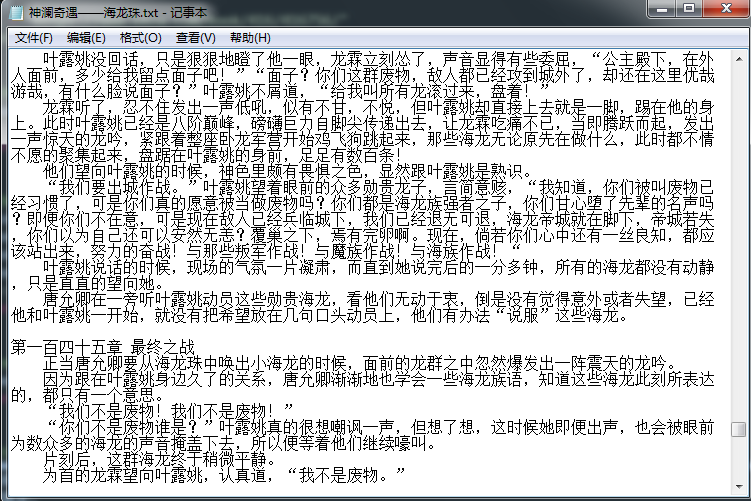Image resolution: width=751 pixels, height=501 pixels.
Task: Open the 编辑(E) menu
Action: pyautogui.click(x=86, y=38)
